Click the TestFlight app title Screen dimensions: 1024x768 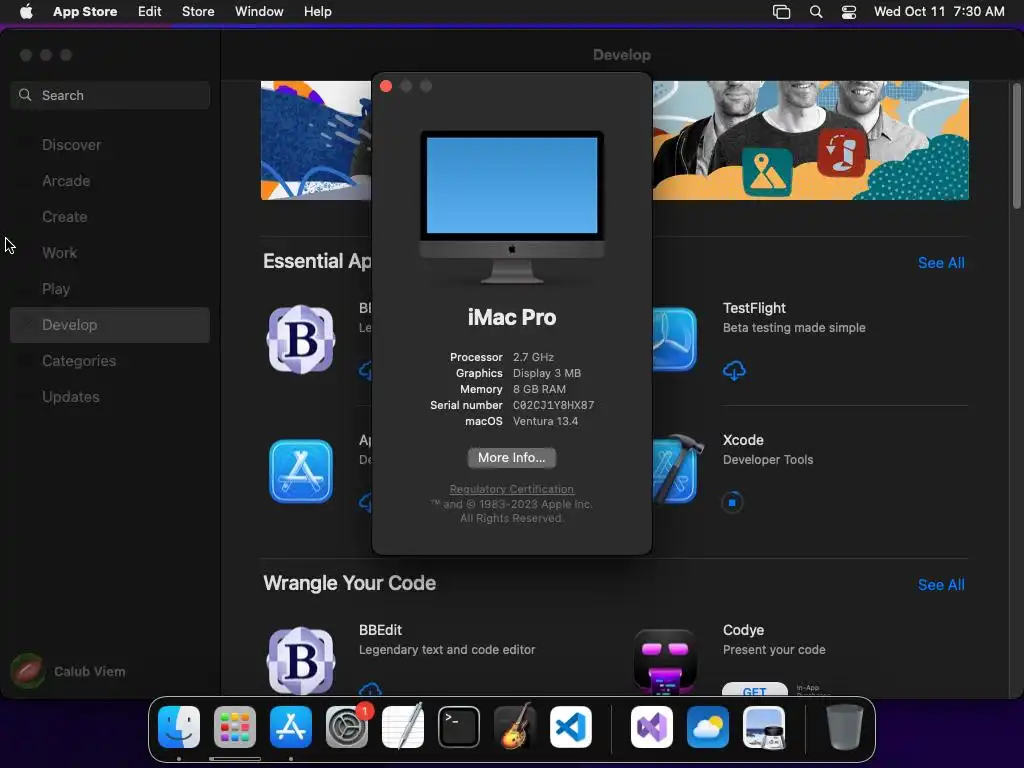[754, 308]
